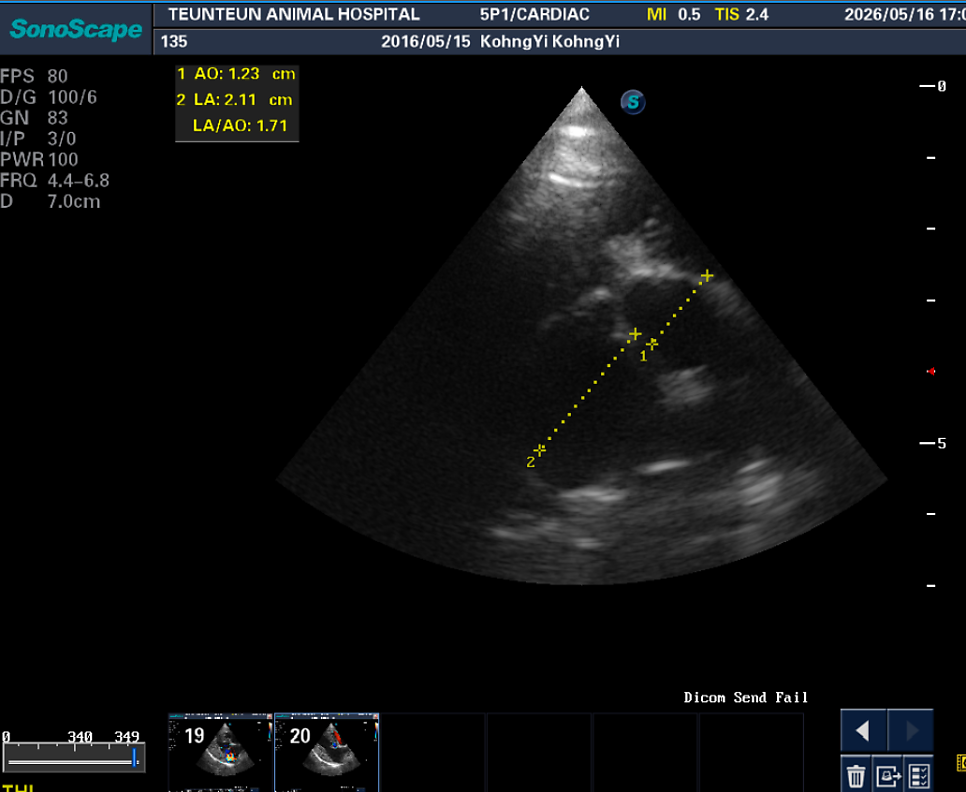
Task: Click the upper caliper cross endpoint
Action: (x=707, y=275)
